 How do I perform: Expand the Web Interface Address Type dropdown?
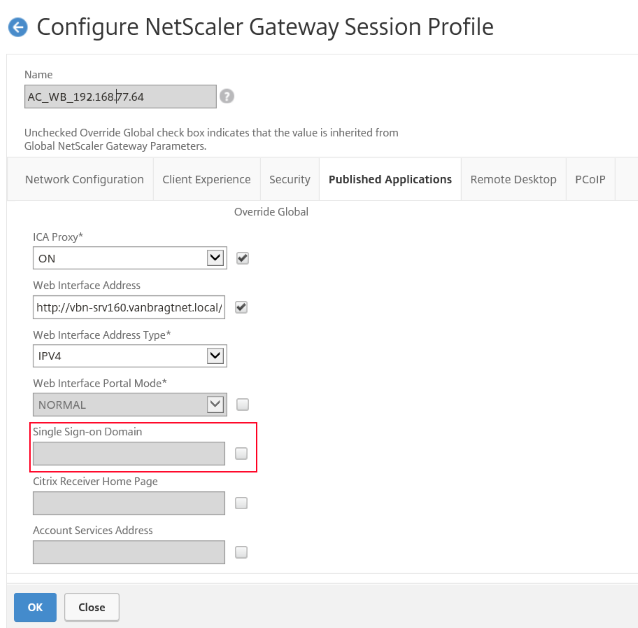click(130, 356)
